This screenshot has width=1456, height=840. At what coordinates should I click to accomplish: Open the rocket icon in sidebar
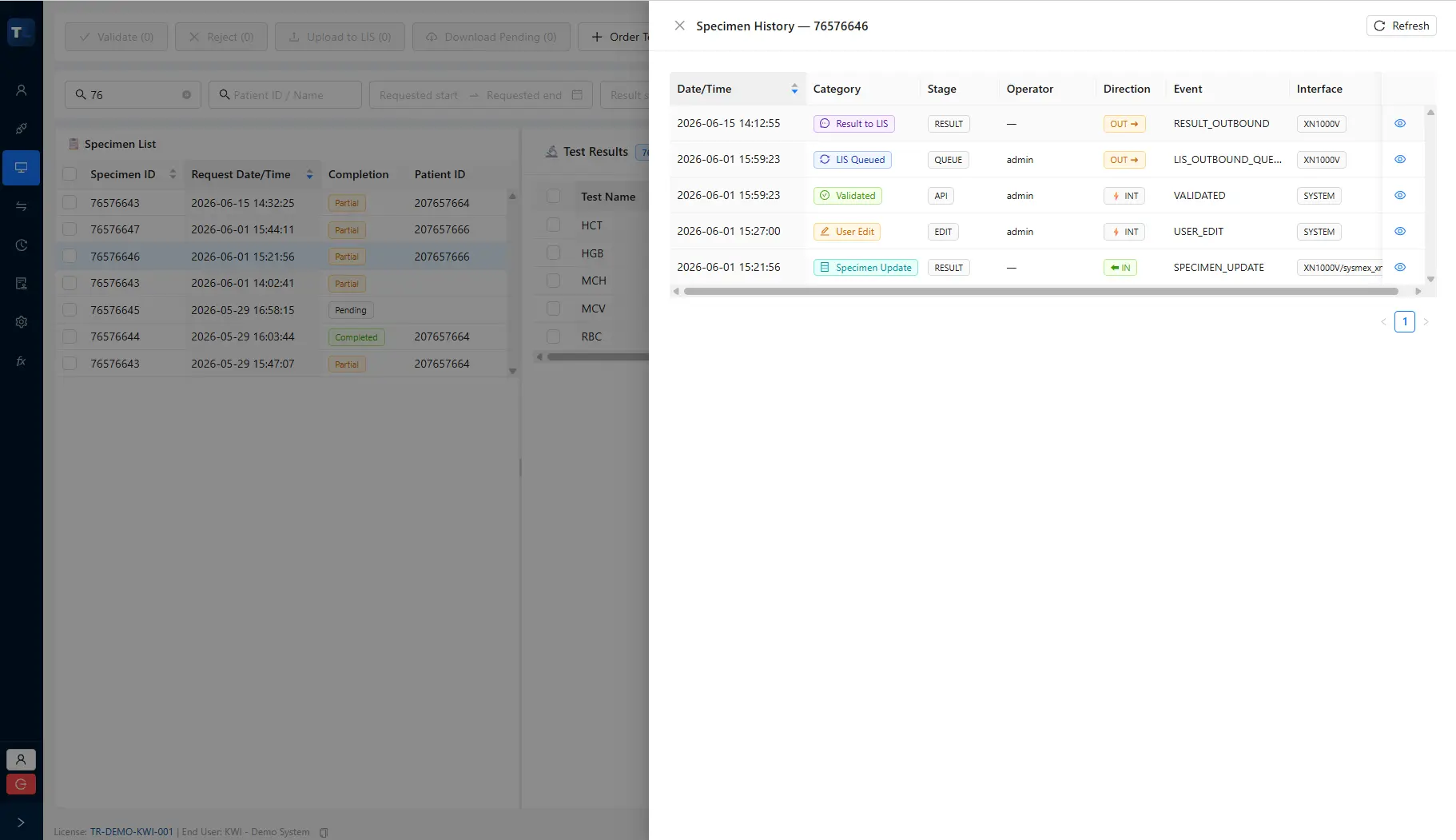pos(21,129)
